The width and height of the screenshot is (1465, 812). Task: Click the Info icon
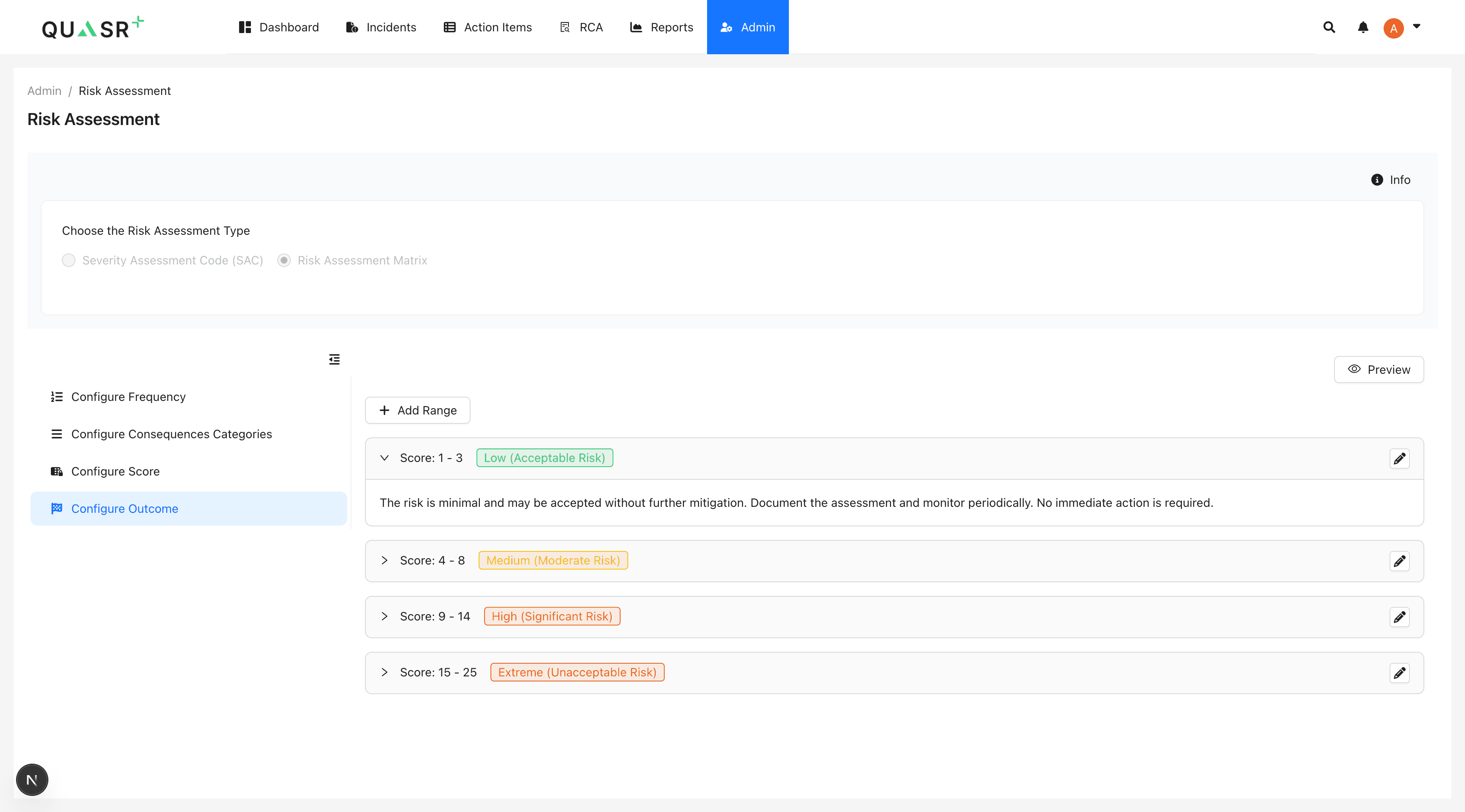1377,180
